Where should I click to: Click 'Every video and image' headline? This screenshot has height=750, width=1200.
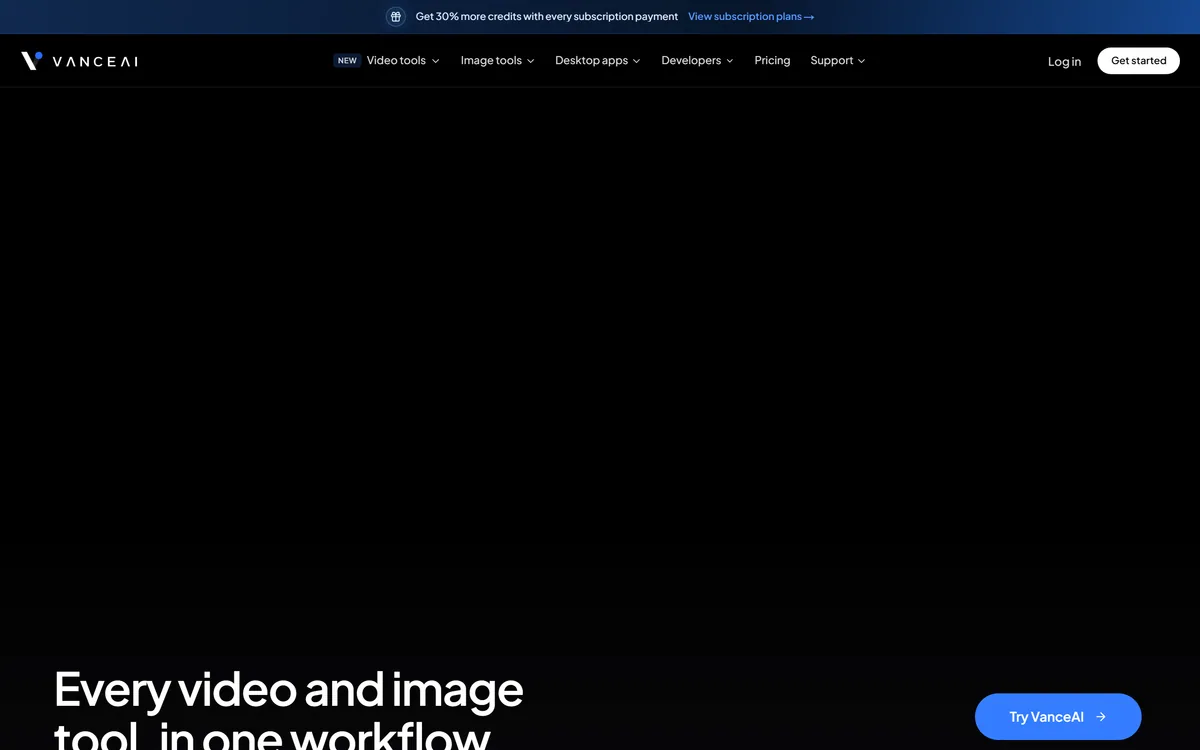point(288,689)
